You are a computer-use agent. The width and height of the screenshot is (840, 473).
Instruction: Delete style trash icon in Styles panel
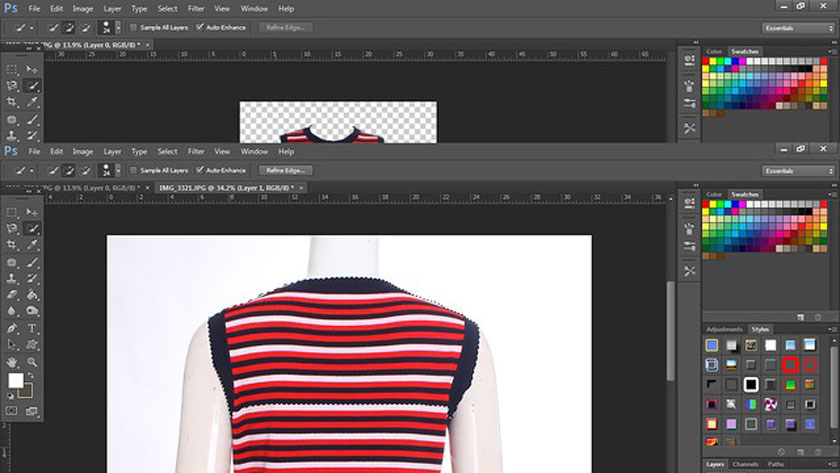[818, 452]
